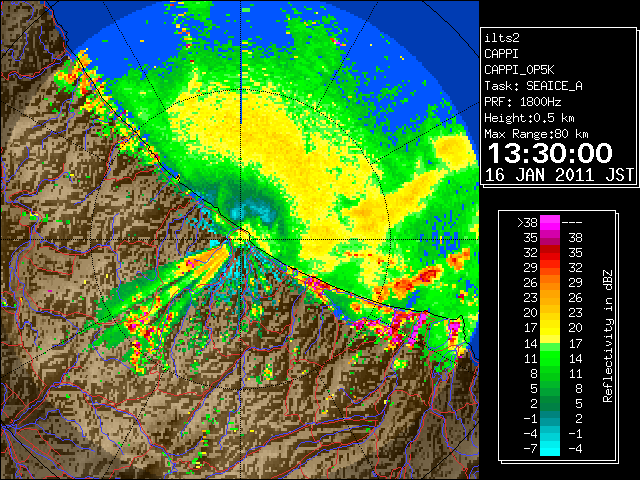Select the "Max Range:80 km" text

click(536, 134)
